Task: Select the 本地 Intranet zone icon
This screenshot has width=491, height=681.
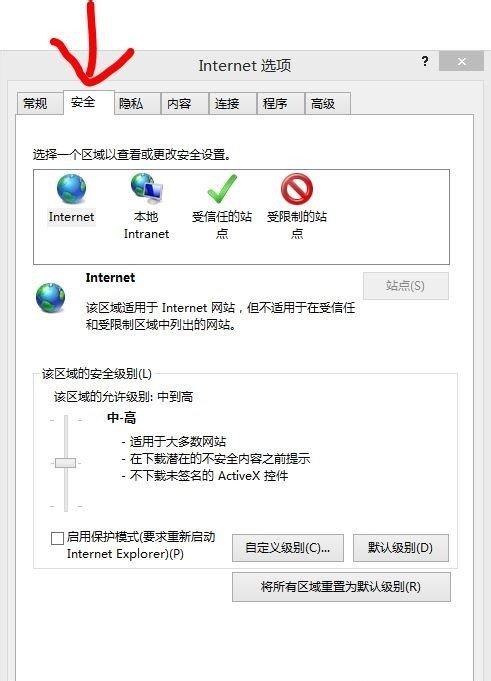Action: (146, 189)
